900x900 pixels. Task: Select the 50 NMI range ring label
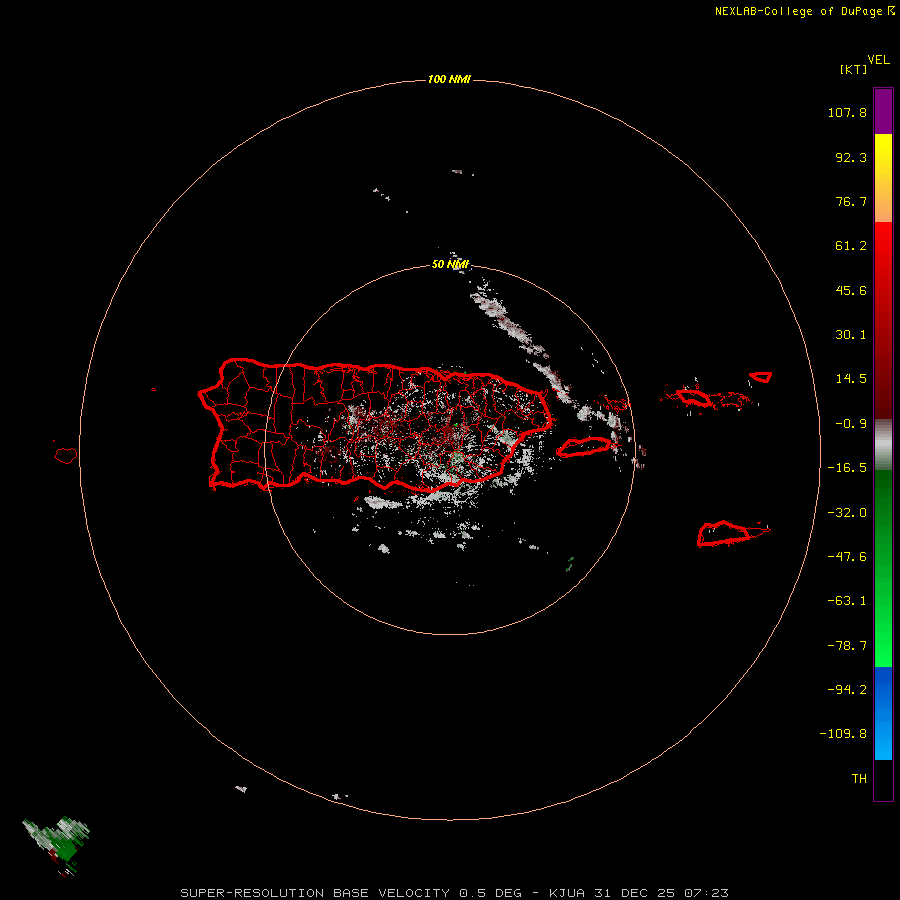(x=450, y=264)
